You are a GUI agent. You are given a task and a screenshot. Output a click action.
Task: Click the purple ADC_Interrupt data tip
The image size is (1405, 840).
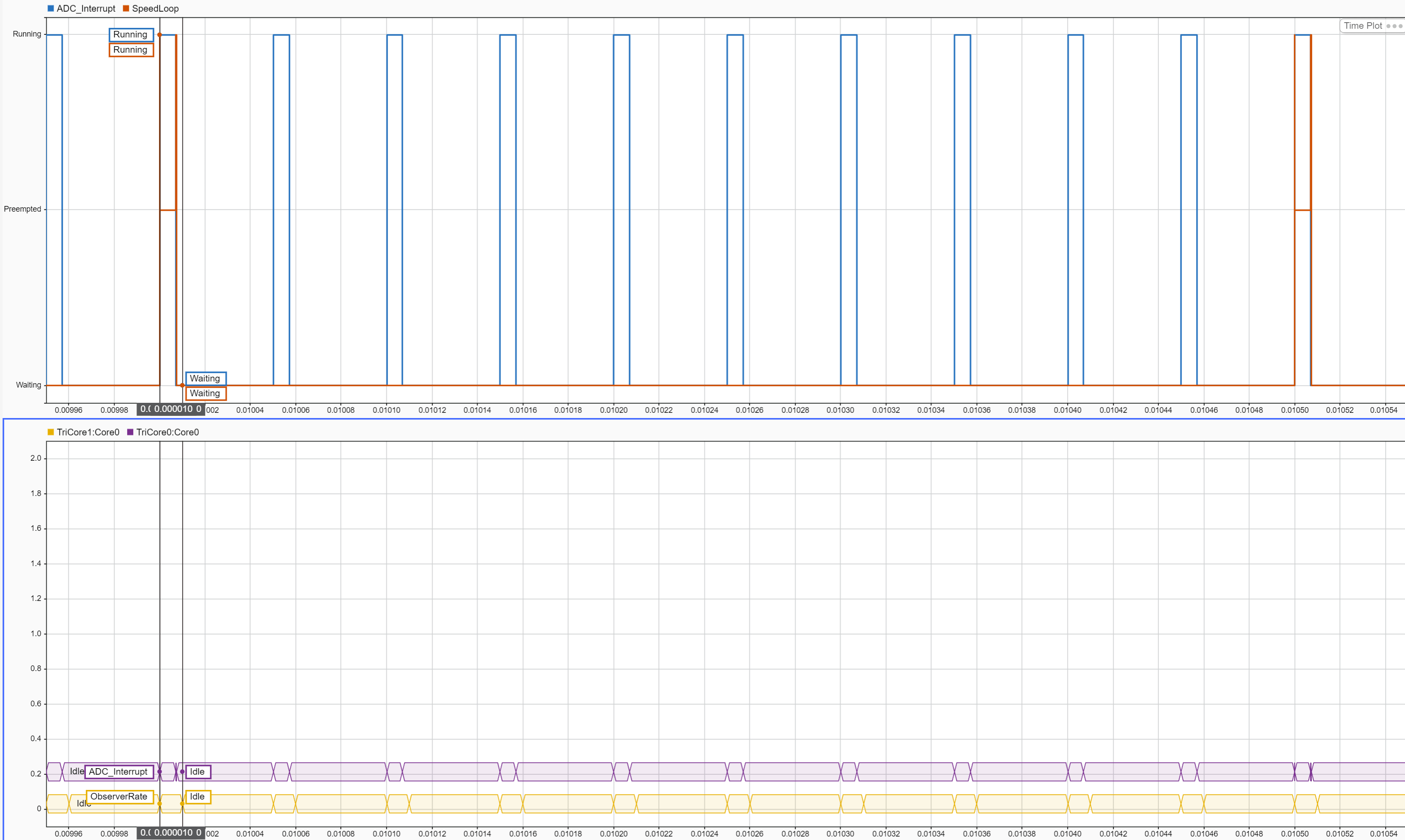(x=119, y=772)
